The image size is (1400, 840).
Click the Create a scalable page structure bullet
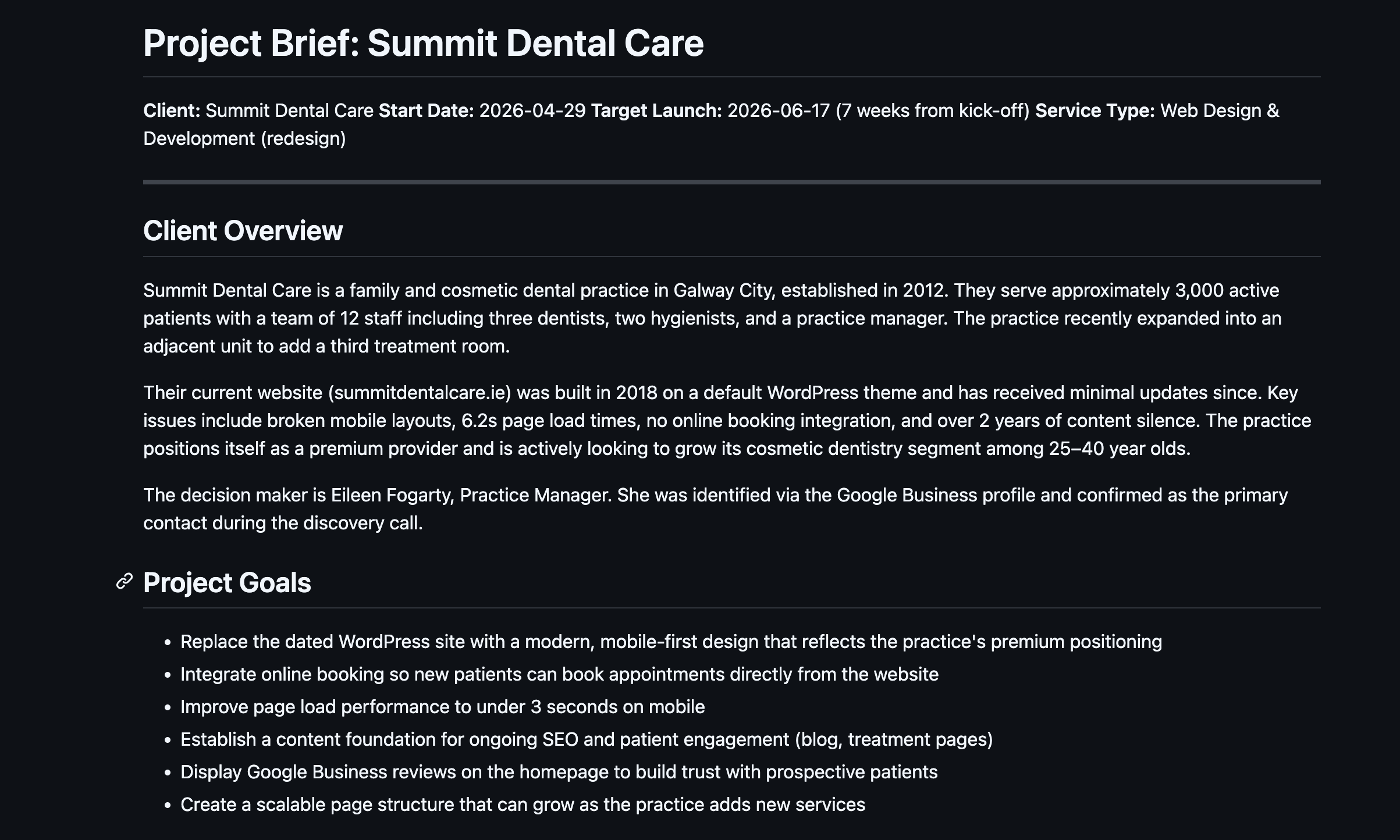(523, 805)
